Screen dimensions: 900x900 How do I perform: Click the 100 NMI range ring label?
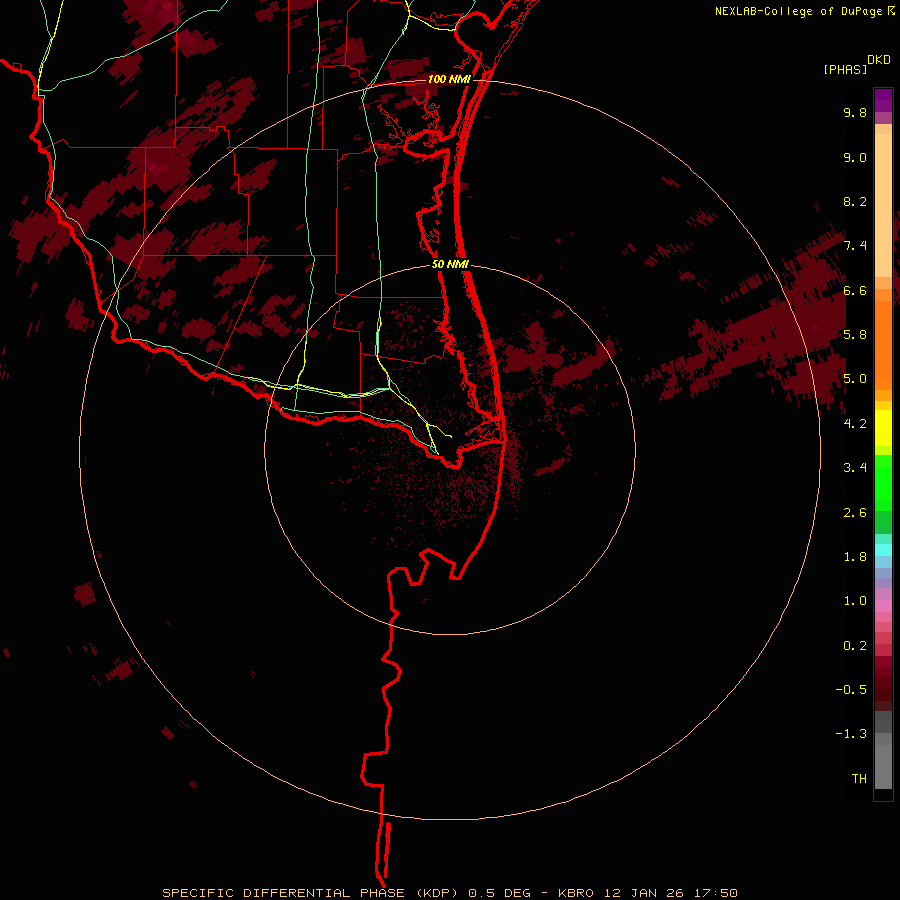(x=449, y=79)
